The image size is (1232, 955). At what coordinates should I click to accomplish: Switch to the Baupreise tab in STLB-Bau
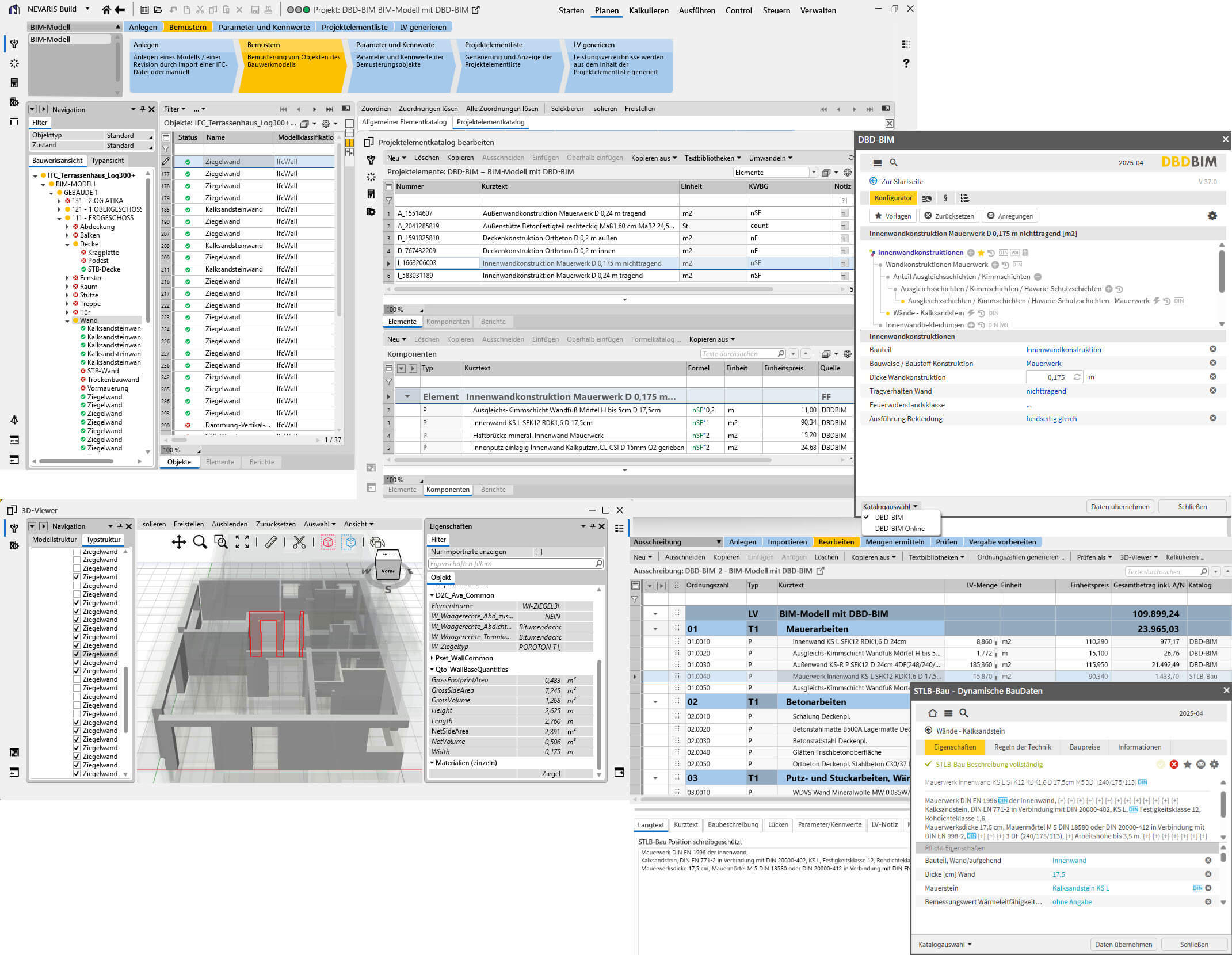coord(1084,747)
